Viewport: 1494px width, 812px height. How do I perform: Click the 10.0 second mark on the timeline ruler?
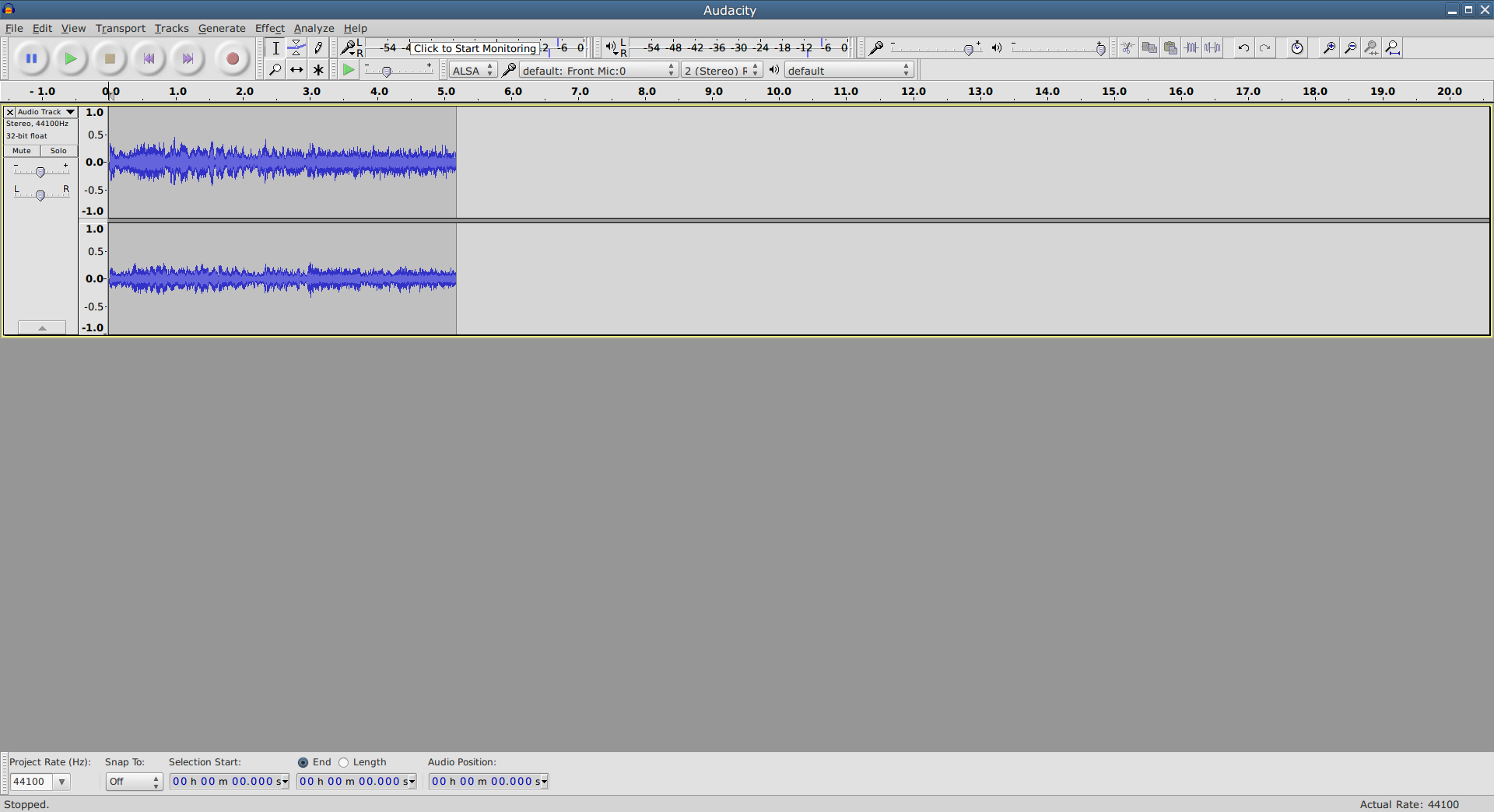pos(779,92)
